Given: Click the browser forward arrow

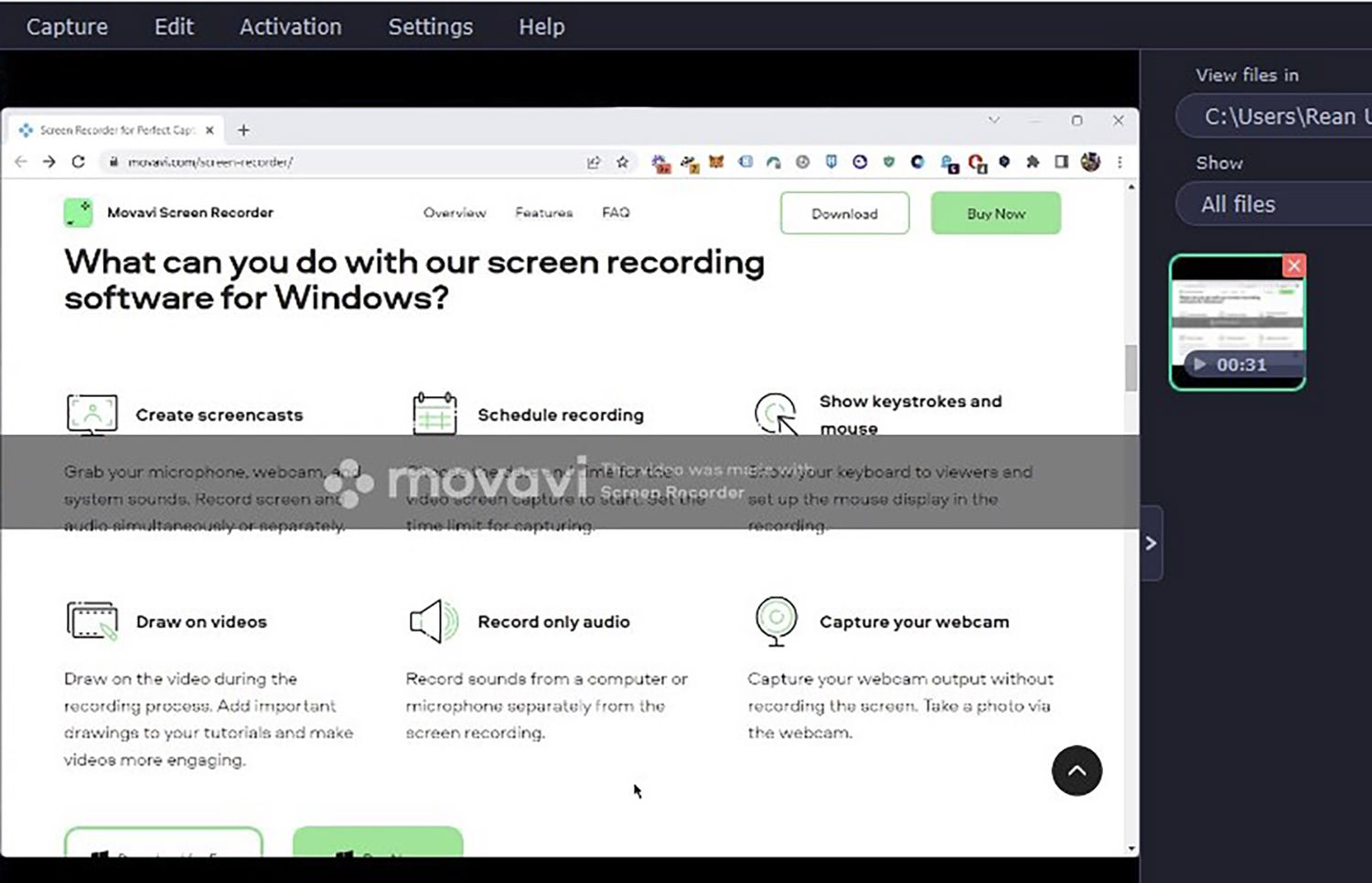Looking at the screenshot, I should [x=49, y=162].
